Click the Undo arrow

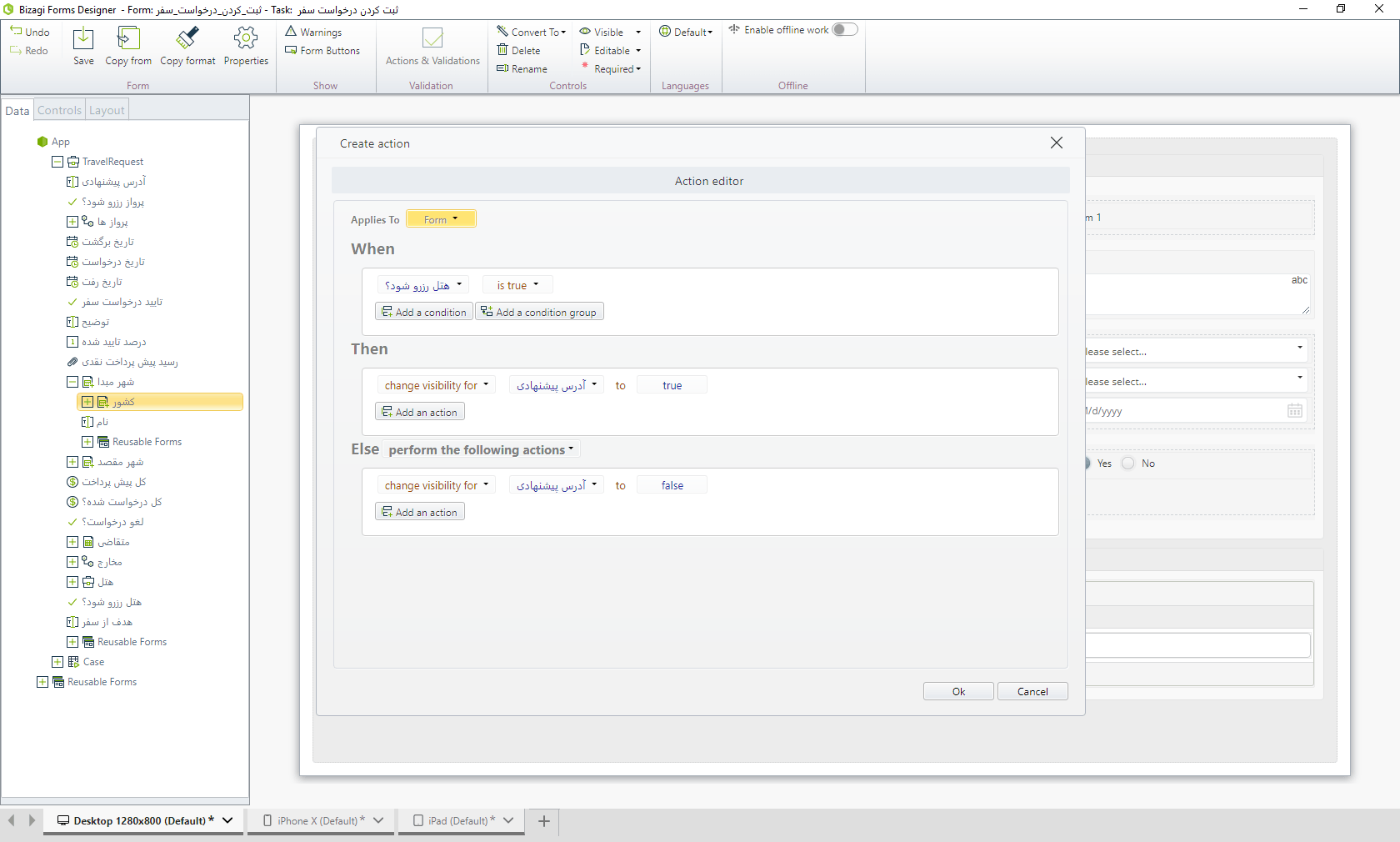(16, 31)
